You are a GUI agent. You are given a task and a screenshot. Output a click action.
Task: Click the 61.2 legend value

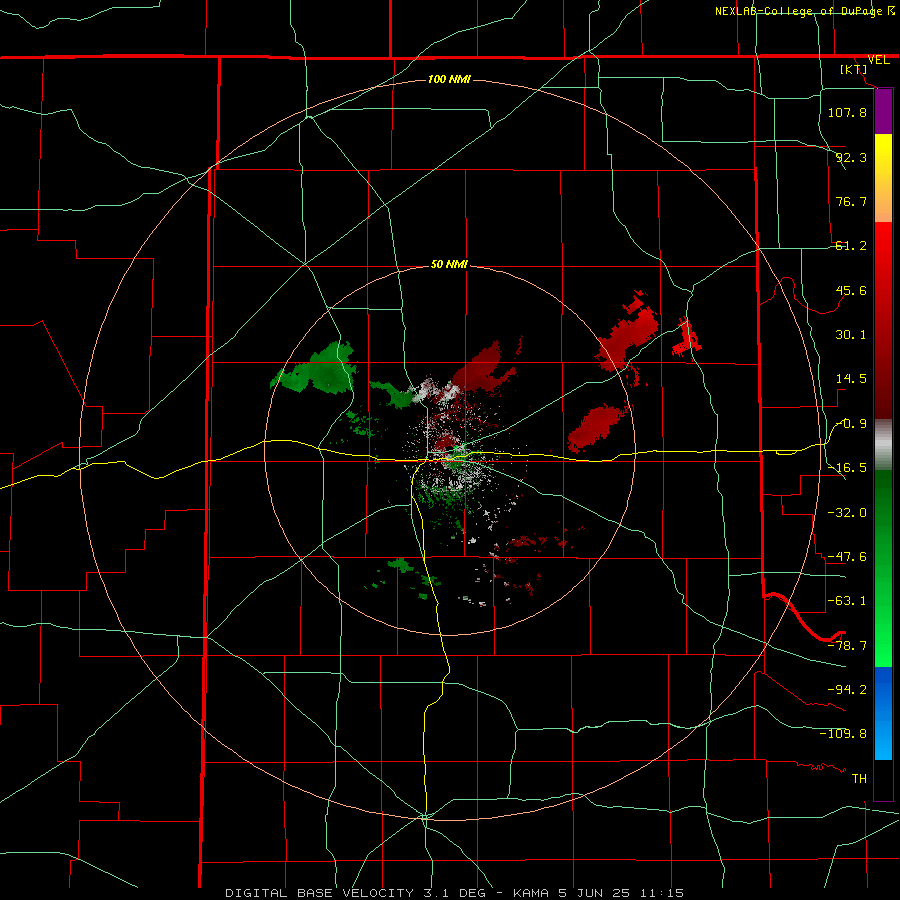coord(851,246)
